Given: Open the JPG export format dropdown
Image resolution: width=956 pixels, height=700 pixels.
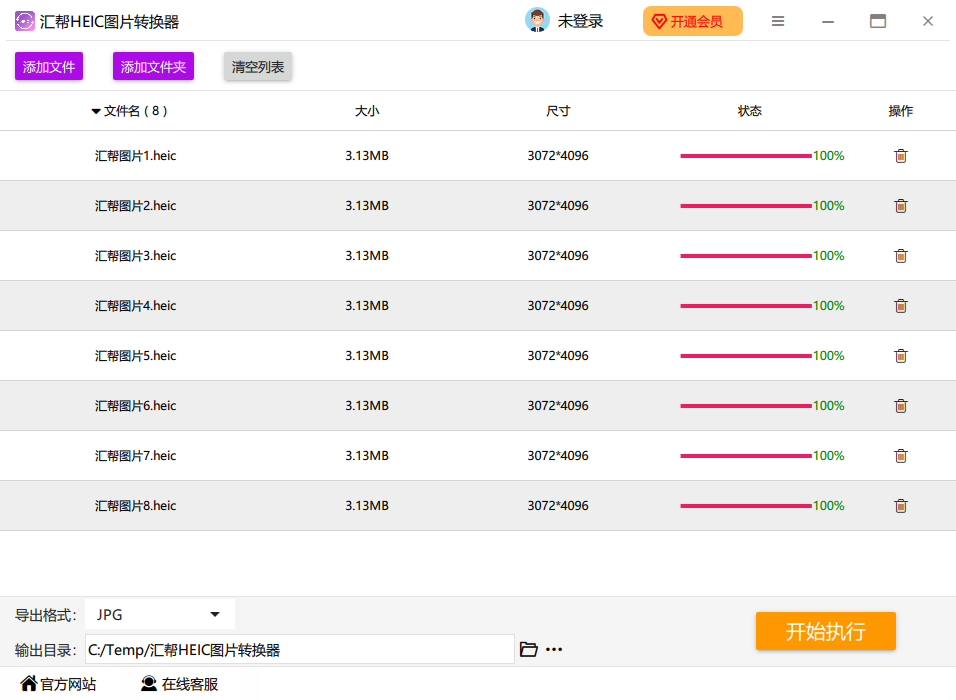Looking at the screenshot, I should (160, 615).
